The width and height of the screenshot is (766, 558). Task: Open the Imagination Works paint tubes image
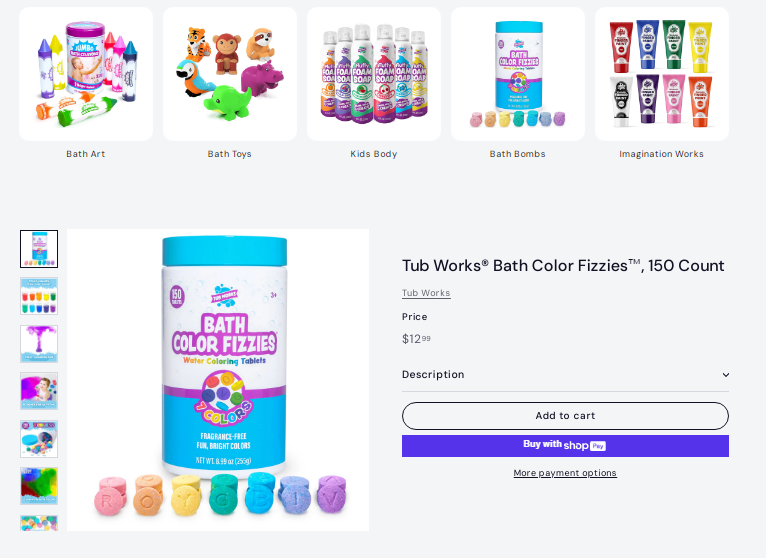(662, 74)
